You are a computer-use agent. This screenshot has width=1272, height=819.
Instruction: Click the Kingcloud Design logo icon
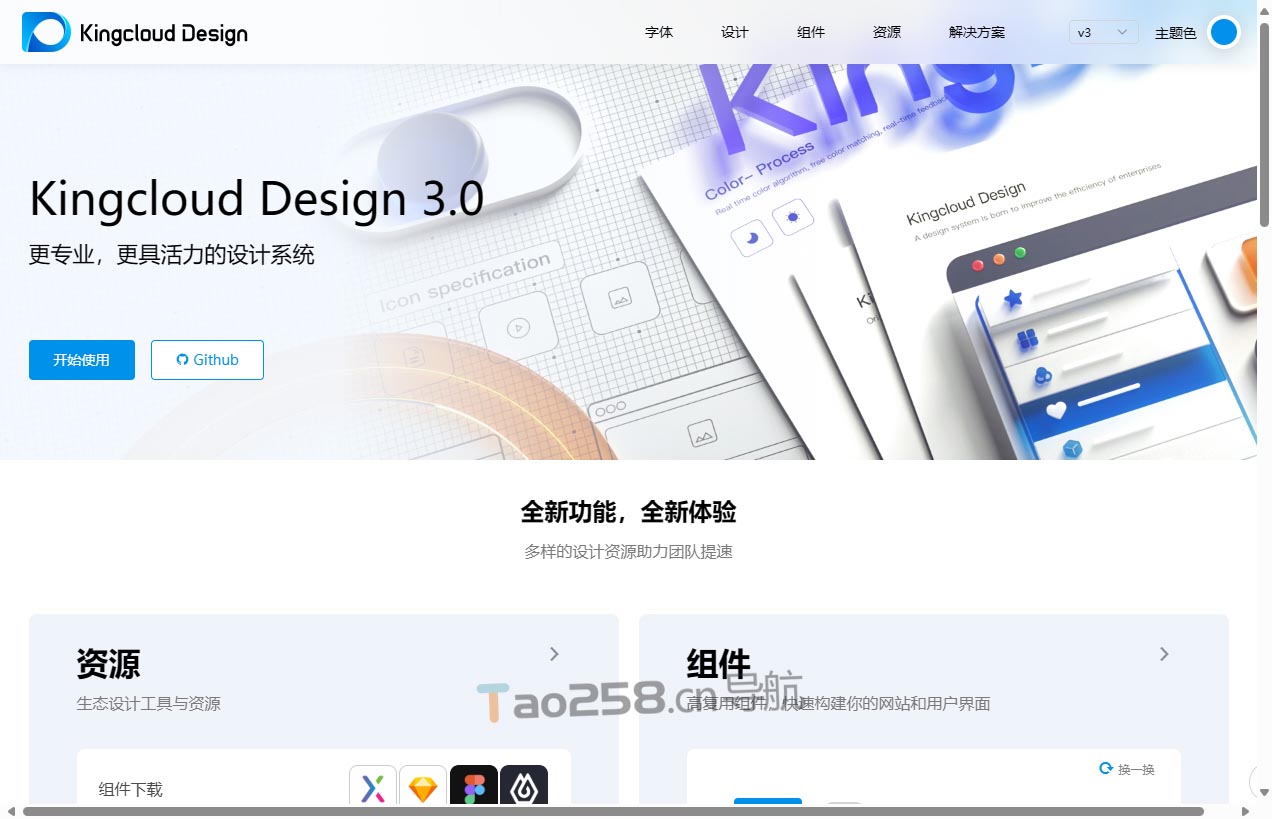(x=46, y=32)
